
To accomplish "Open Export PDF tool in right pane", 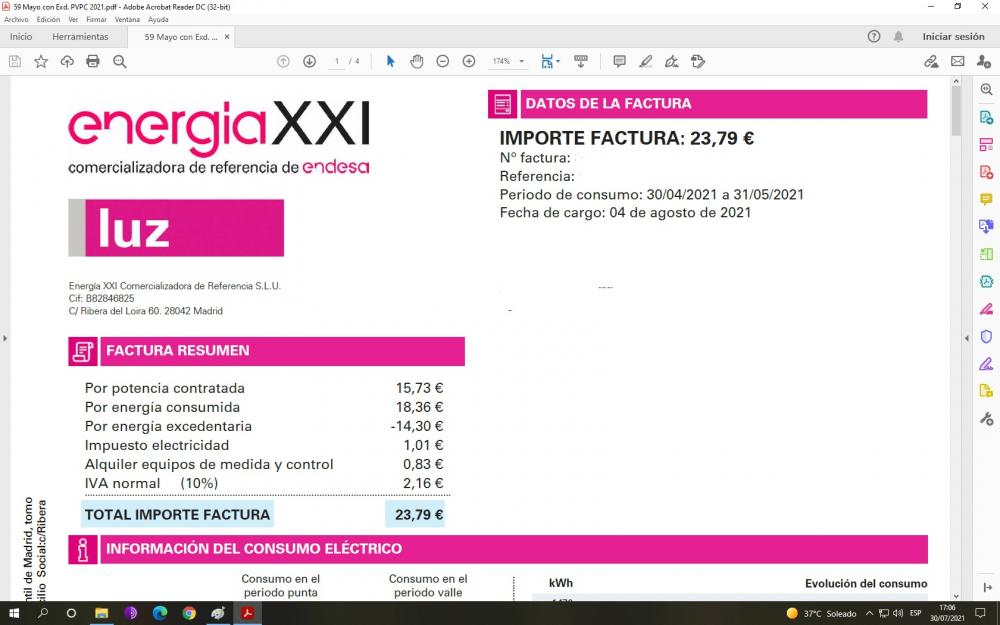I will point(986,117).
